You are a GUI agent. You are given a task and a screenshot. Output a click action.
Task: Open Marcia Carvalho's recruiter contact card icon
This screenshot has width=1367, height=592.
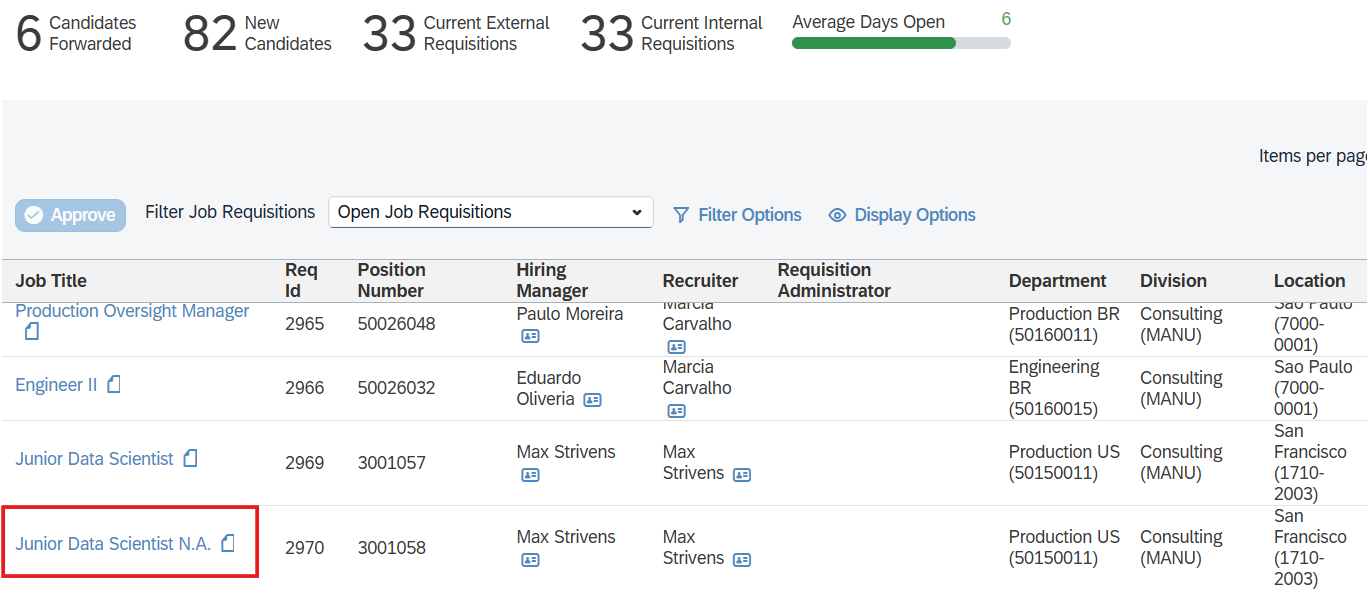pos(677,346)
